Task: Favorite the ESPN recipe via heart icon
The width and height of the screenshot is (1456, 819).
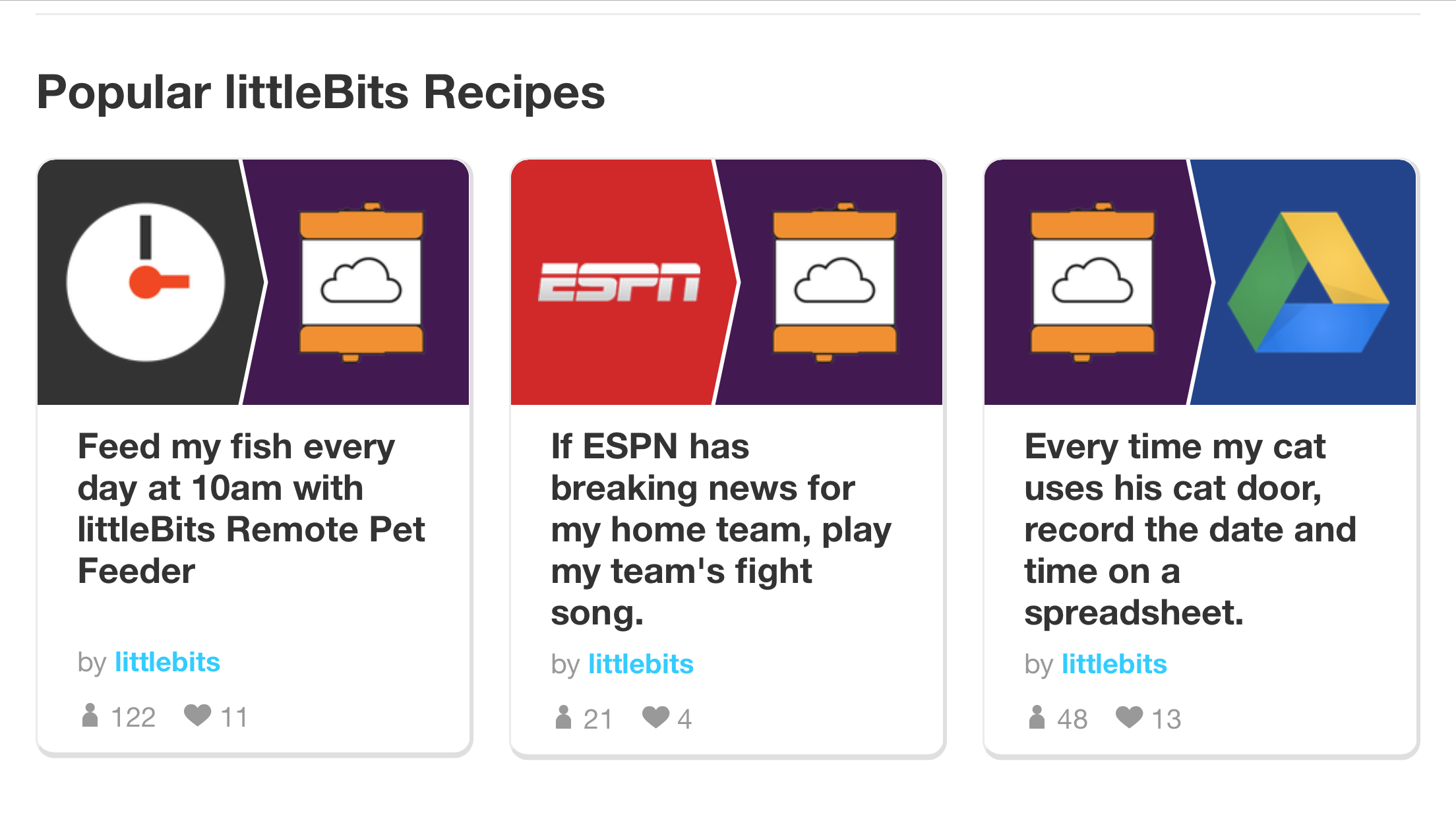Action: click(656, 717)
